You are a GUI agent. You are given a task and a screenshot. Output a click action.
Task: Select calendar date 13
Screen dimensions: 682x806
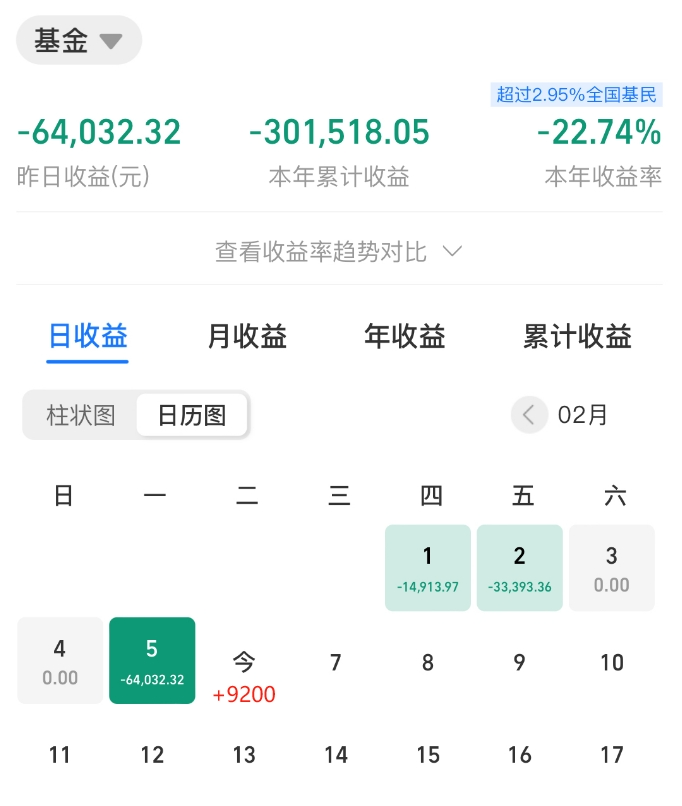(244, 755)
